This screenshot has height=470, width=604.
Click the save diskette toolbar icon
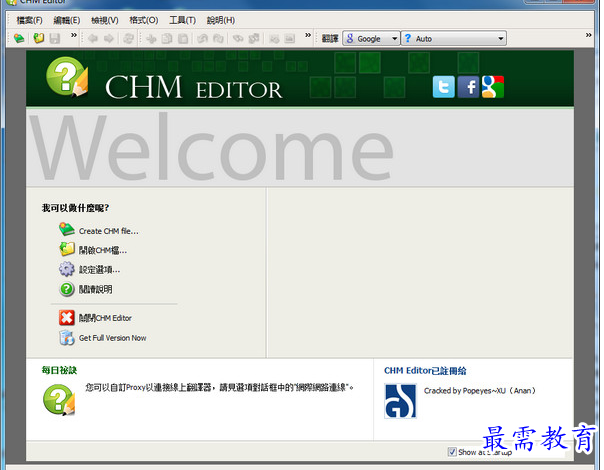click(x=55, y=38)
